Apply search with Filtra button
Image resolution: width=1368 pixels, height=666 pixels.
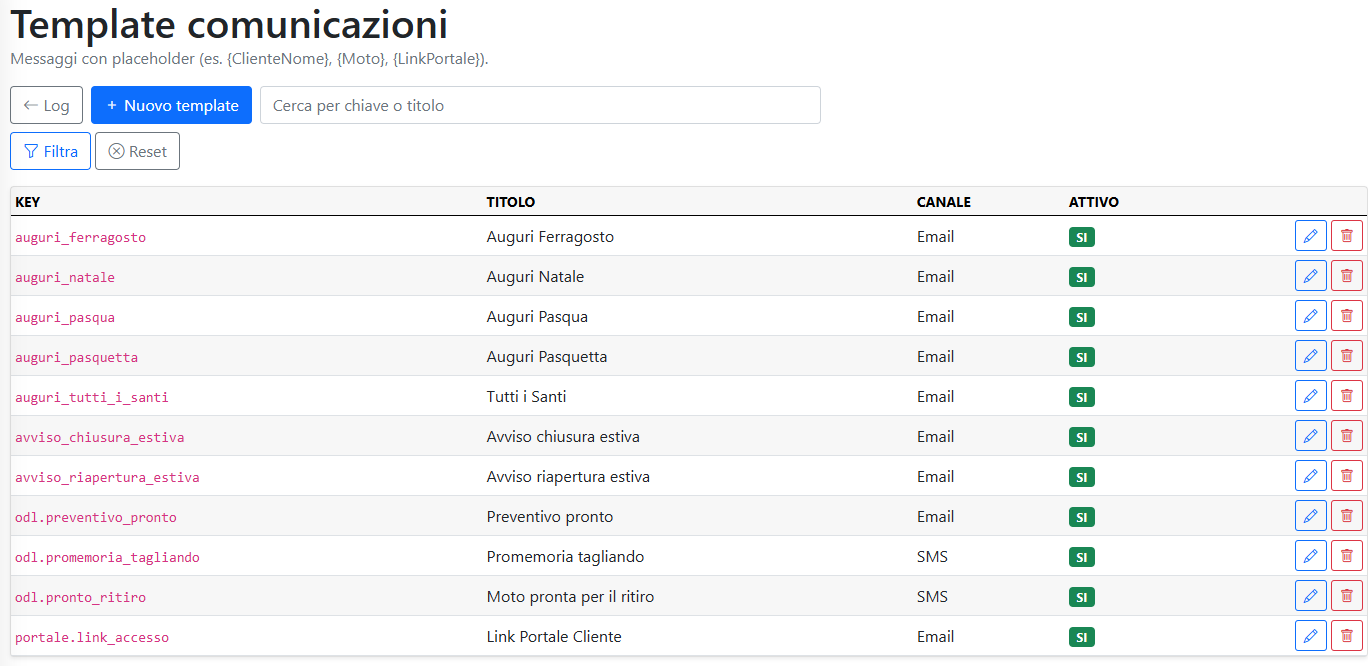pos(50,152)
